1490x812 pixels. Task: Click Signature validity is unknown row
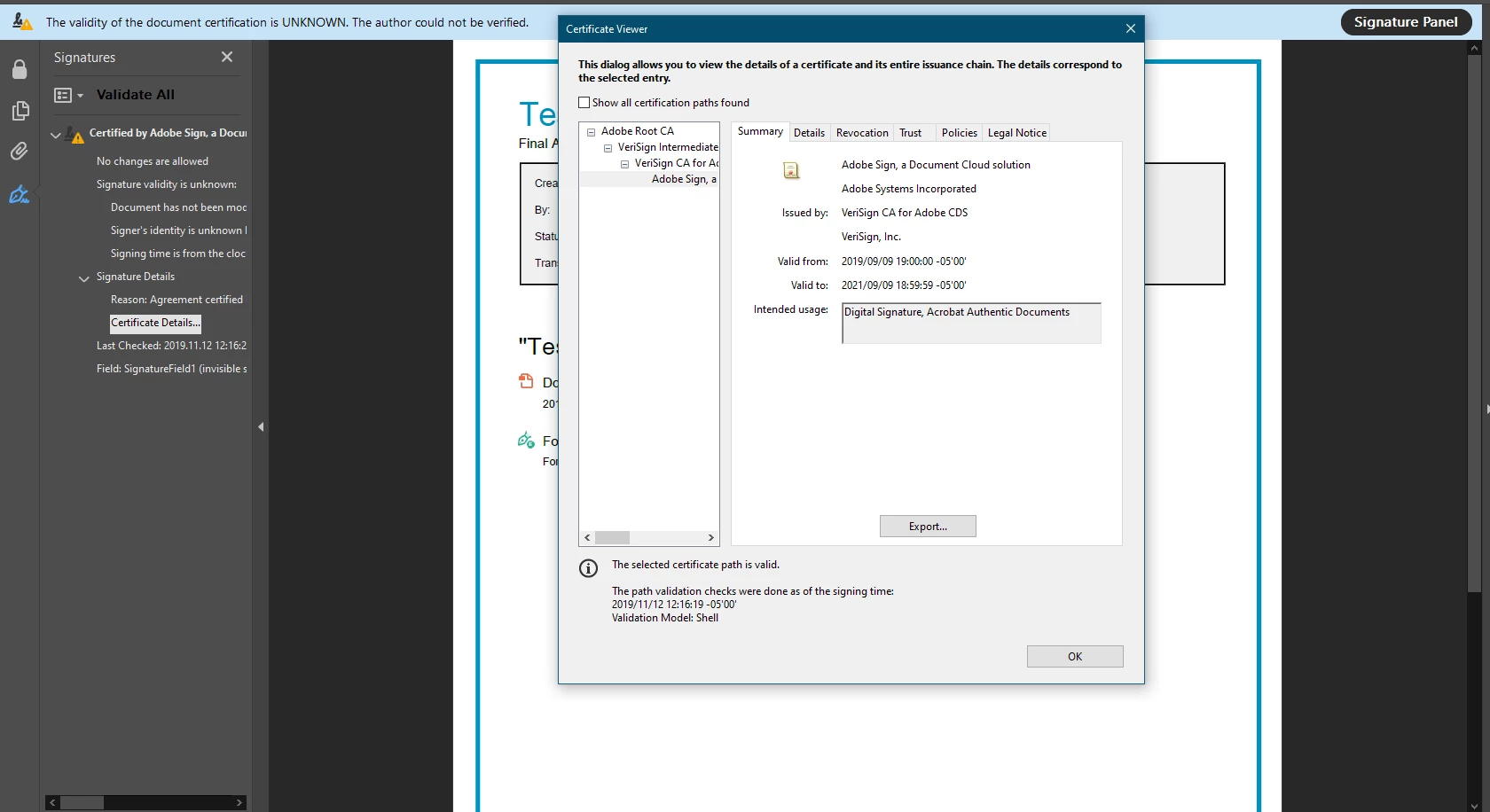pyautogui.click(x=167, y=184)
